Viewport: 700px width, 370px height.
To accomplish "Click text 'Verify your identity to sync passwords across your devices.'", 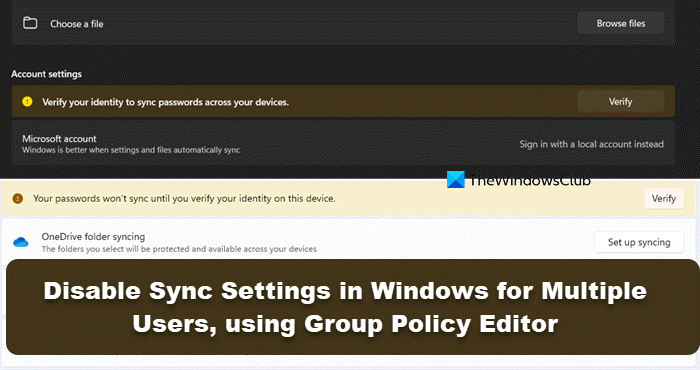I will [x=166, y=102].
